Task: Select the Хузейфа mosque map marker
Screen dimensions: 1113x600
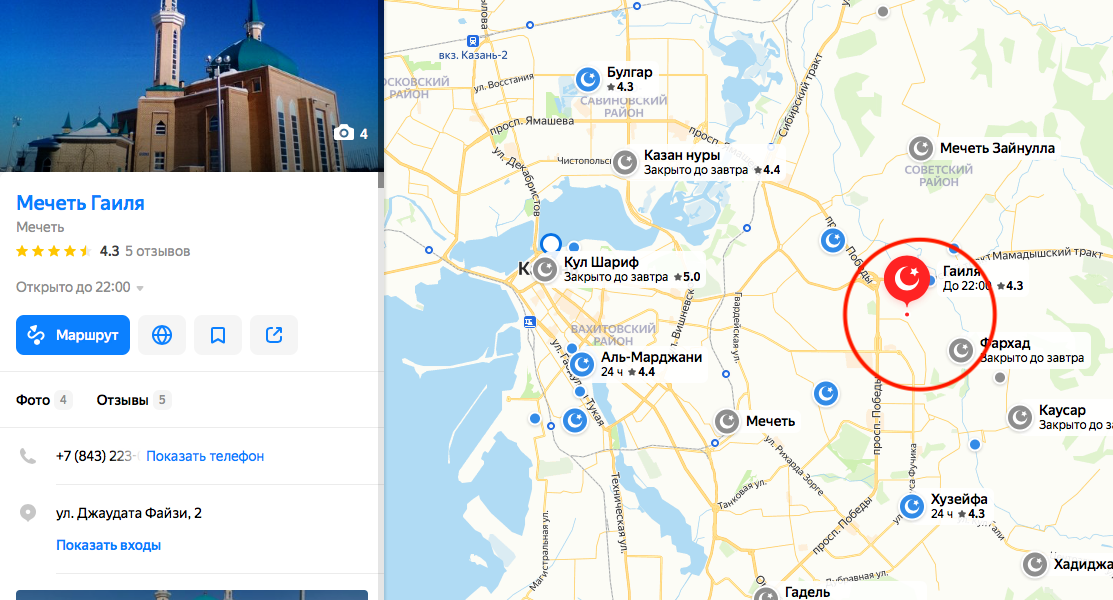Action: pyautogui.click(x=912, y=506)
